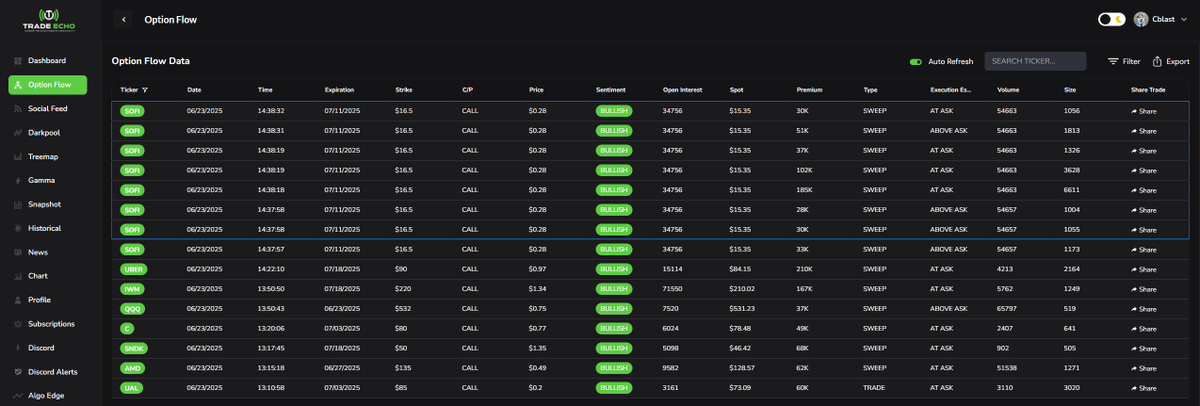Share the UBER trade
This screenshot has height=406, width=1200.
(1144, 269)
